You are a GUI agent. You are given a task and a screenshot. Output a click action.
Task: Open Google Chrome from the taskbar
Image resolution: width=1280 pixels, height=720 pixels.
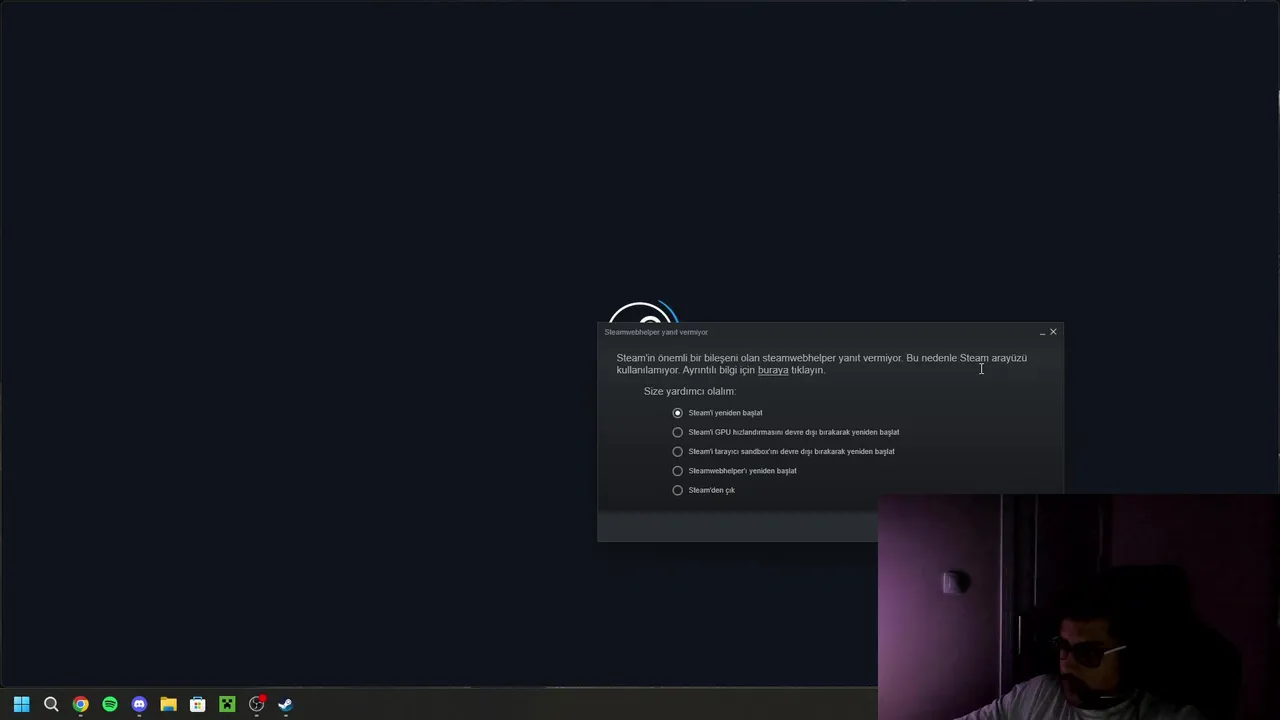coord(80,704)
